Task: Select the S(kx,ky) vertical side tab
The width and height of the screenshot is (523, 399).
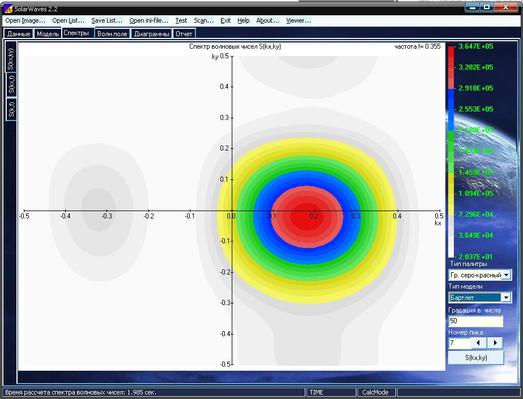Action: click(x=11, y=57)
